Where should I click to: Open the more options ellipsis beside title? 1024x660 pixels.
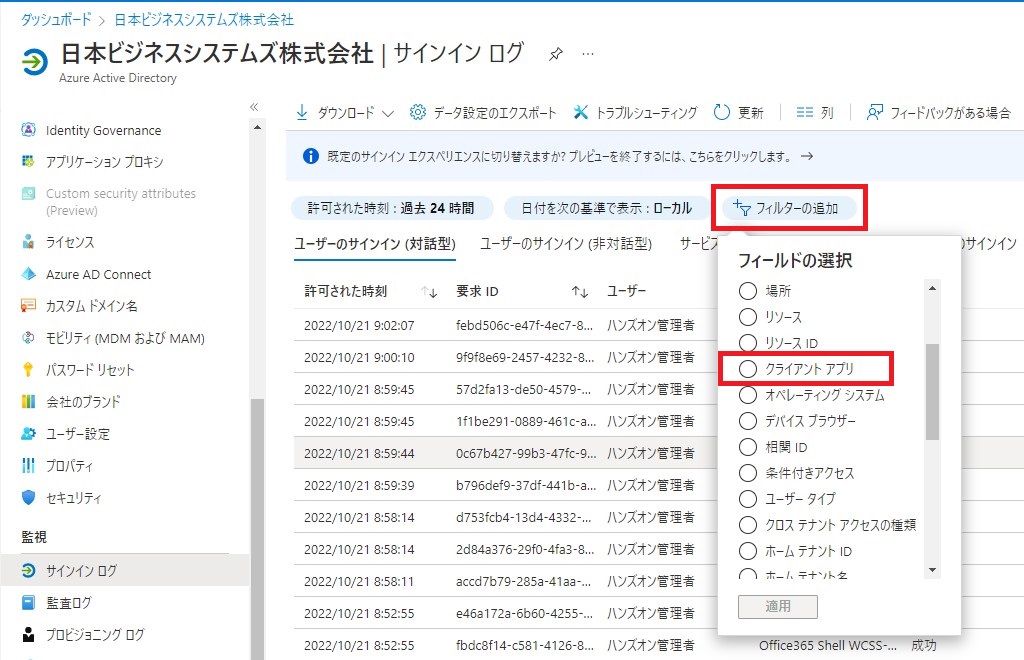[x=588, y=54]
